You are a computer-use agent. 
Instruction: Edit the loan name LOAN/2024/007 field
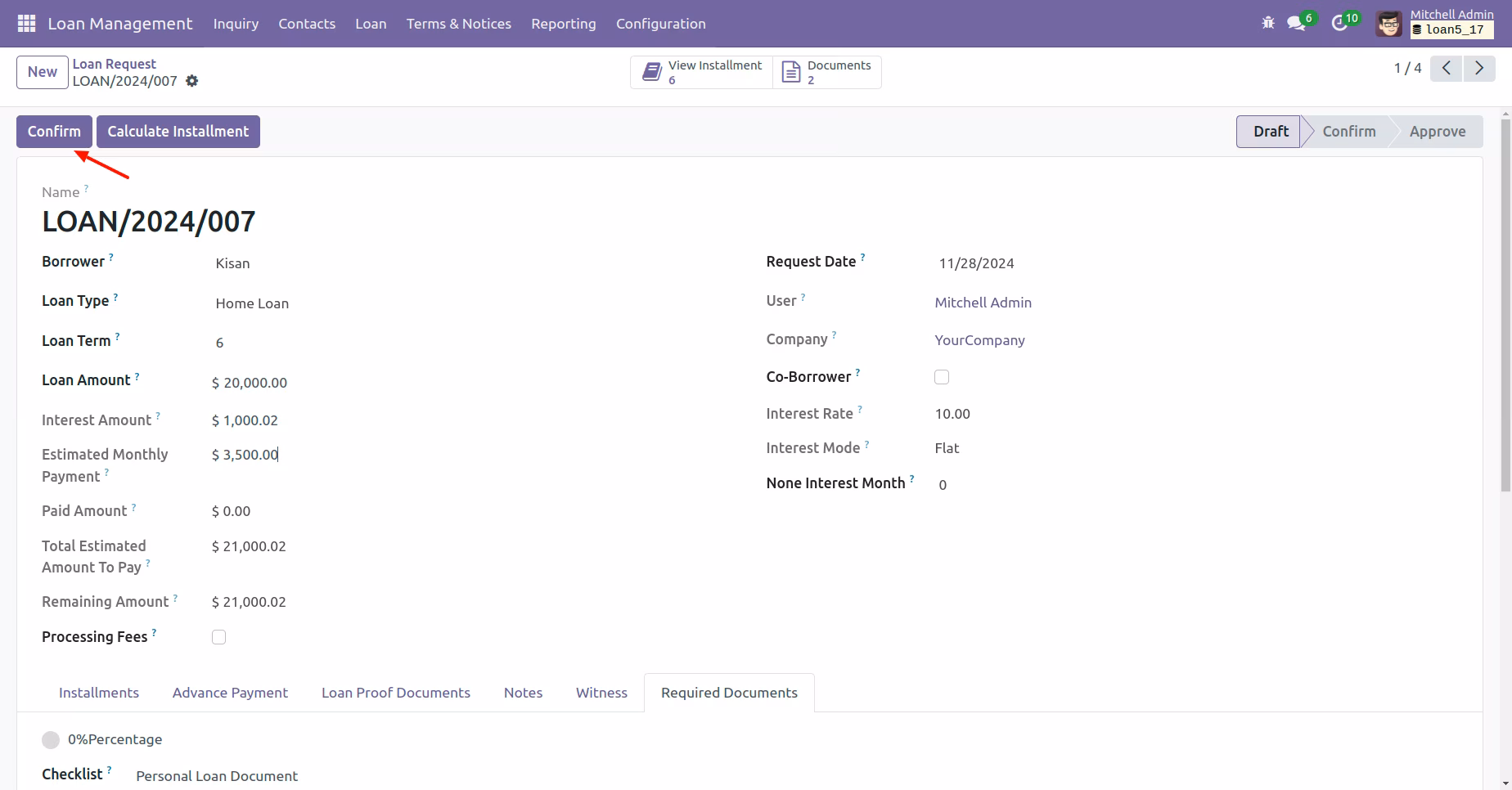148,222
